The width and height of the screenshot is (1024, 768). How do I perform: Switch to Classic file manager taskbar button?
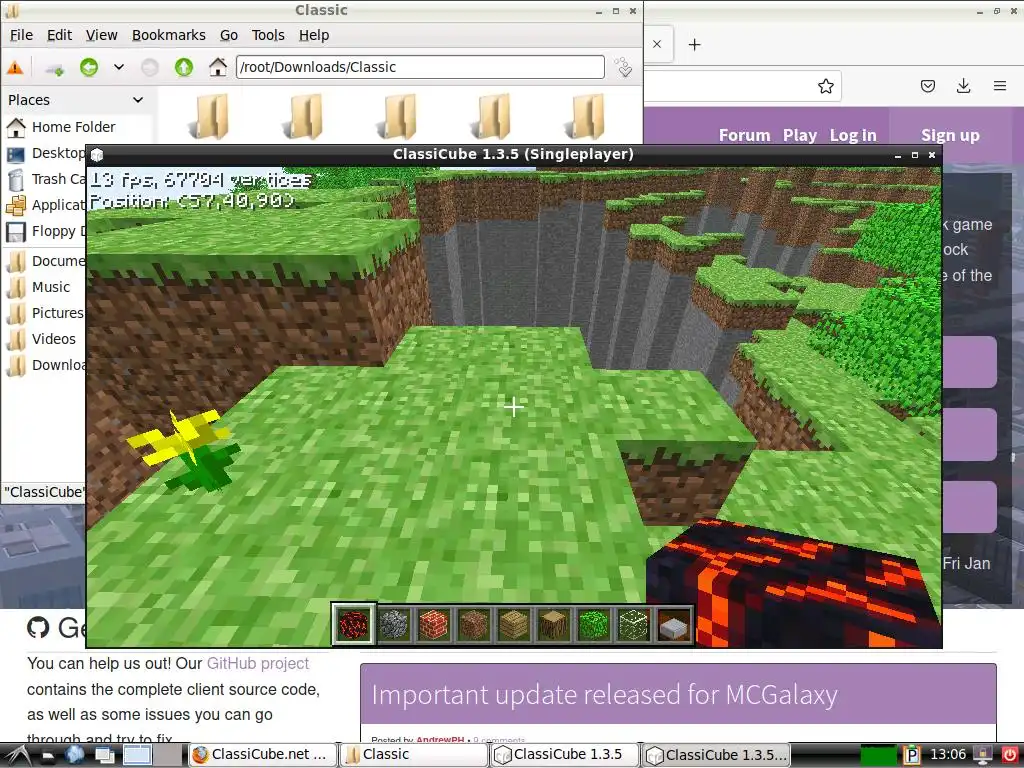pos(413,755)
